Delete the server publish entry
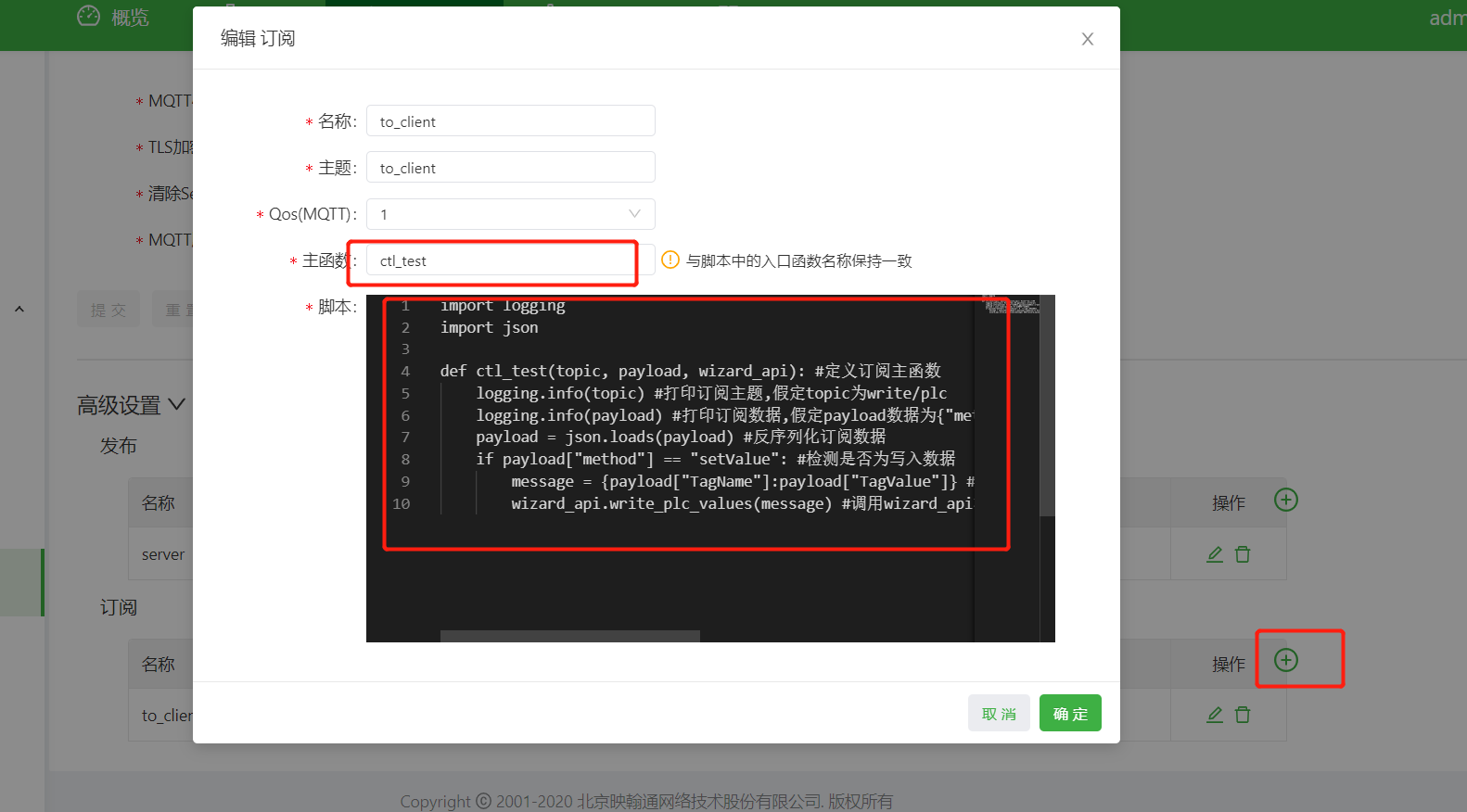This screenshot has width=1467, height=812. pyautogui.click(x=1243, y=554)
